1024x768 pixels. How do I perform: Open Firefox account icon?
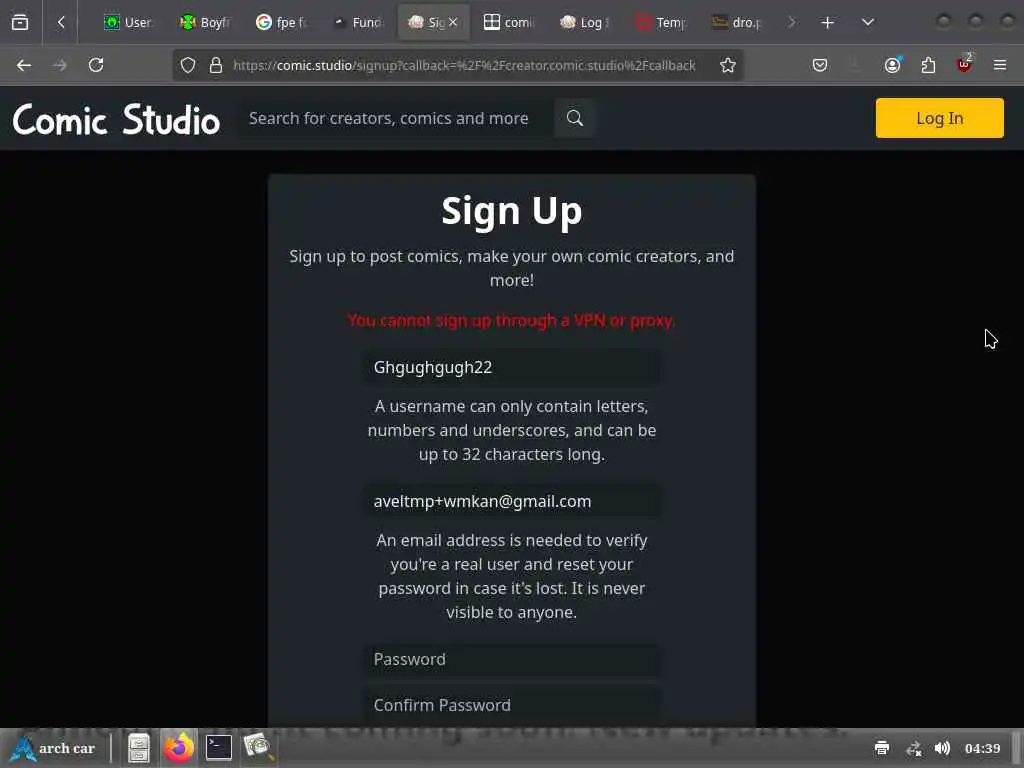point(893,65)
